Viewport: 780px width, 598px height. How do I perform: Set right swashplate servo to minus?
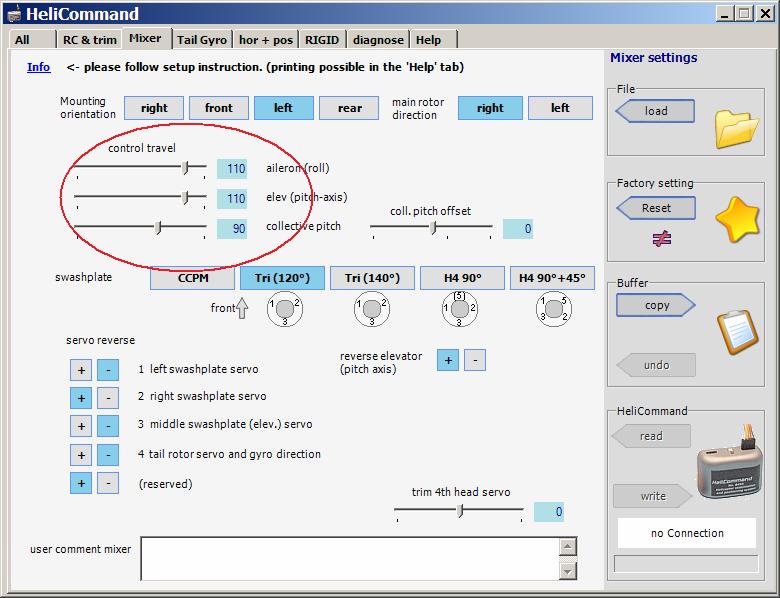pos(108,398)
